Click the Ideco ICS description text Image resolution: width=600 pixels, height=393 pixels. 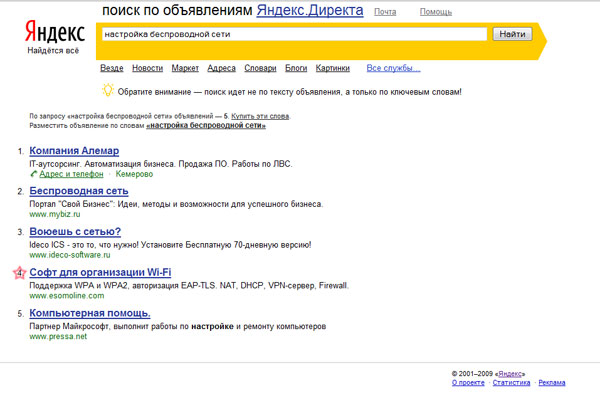(170, 245)
